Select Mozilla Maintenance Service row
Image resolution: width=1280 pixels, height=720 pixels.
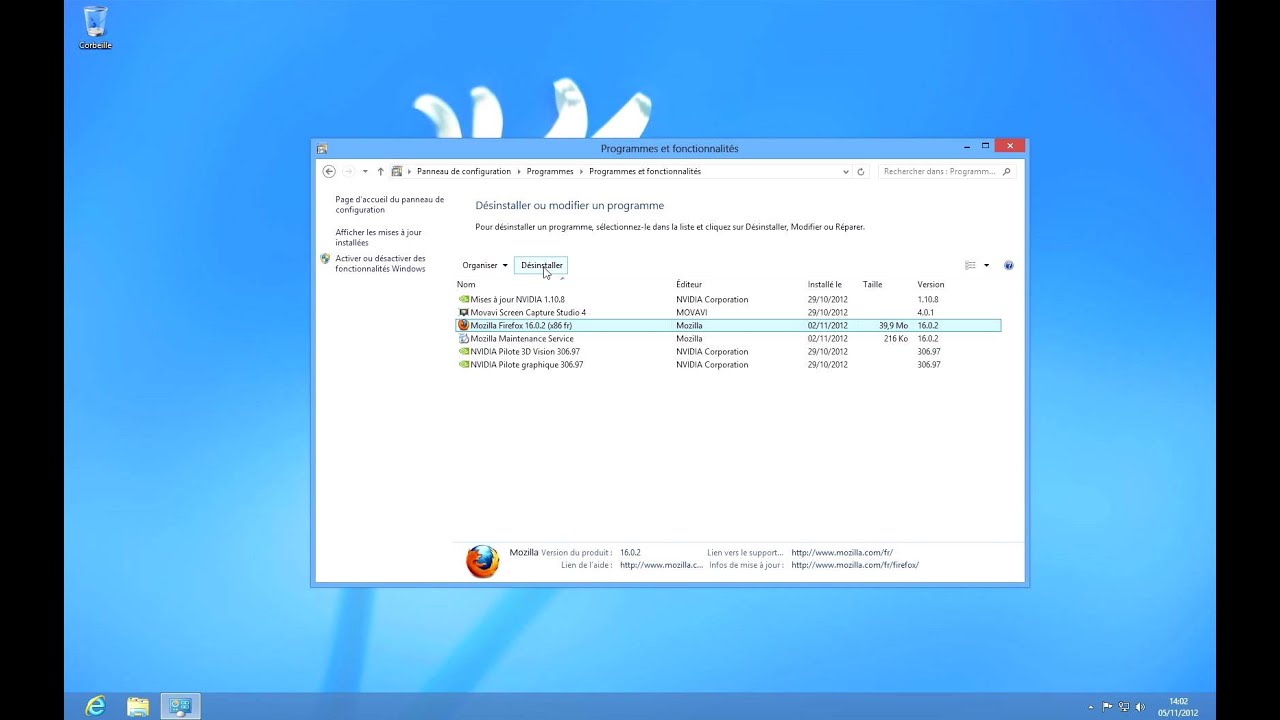tap(728, 338)
